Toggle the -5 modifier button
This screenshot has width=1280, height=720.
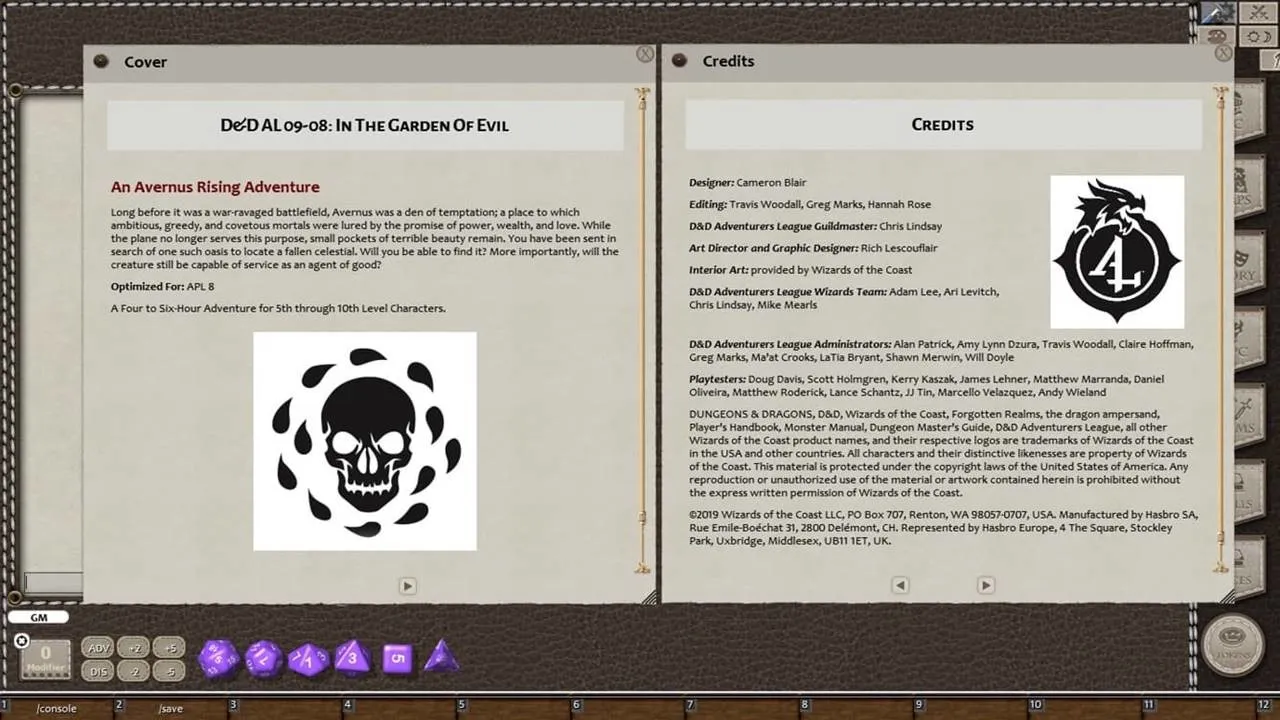point(169,672)
